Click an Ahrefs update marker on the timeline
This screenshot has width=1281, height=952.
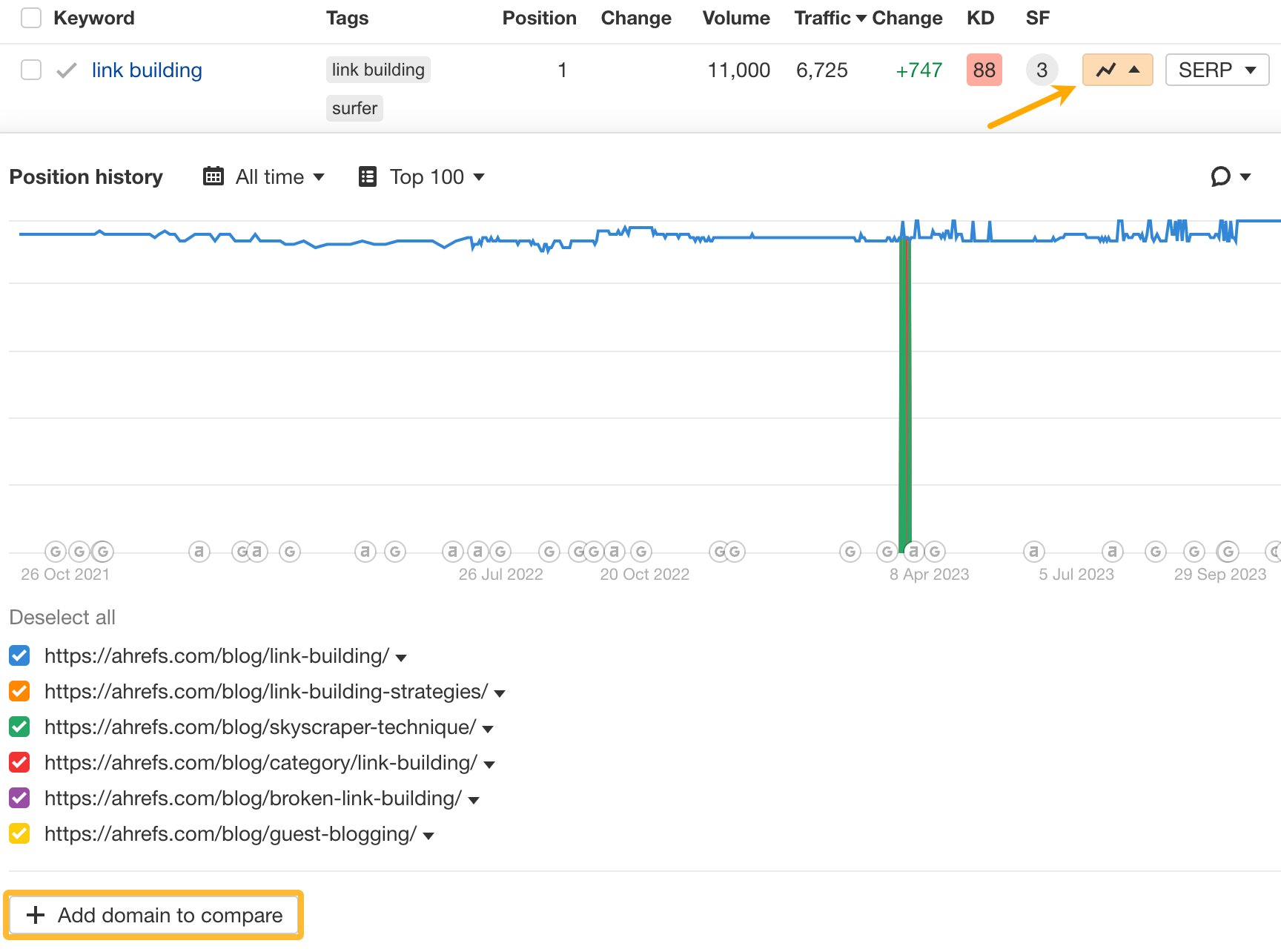click(x=199, y=551)
